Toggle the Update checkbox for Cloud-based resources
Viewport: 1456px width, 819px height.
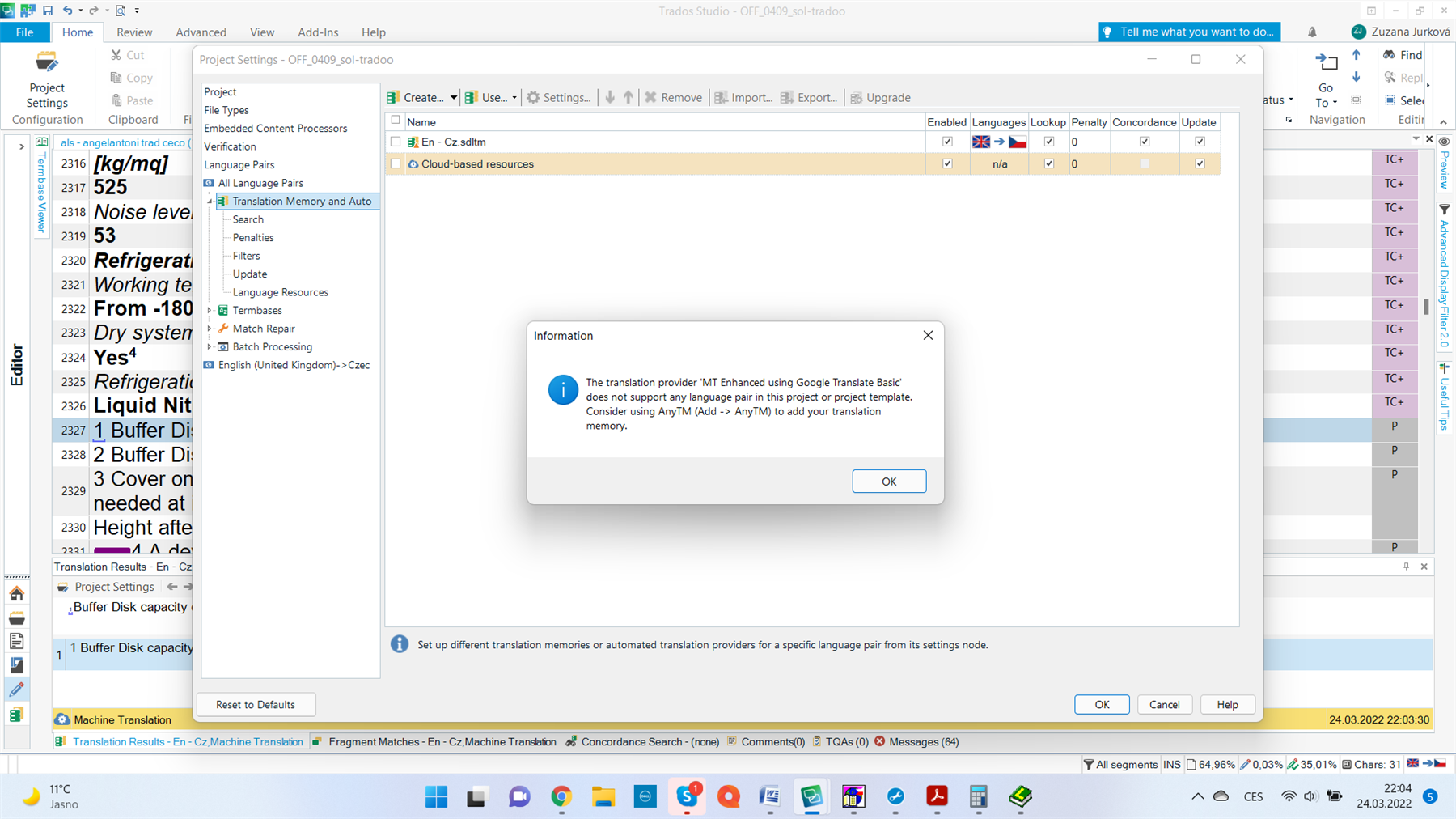pyautogui.click(x=1200, y=163)
